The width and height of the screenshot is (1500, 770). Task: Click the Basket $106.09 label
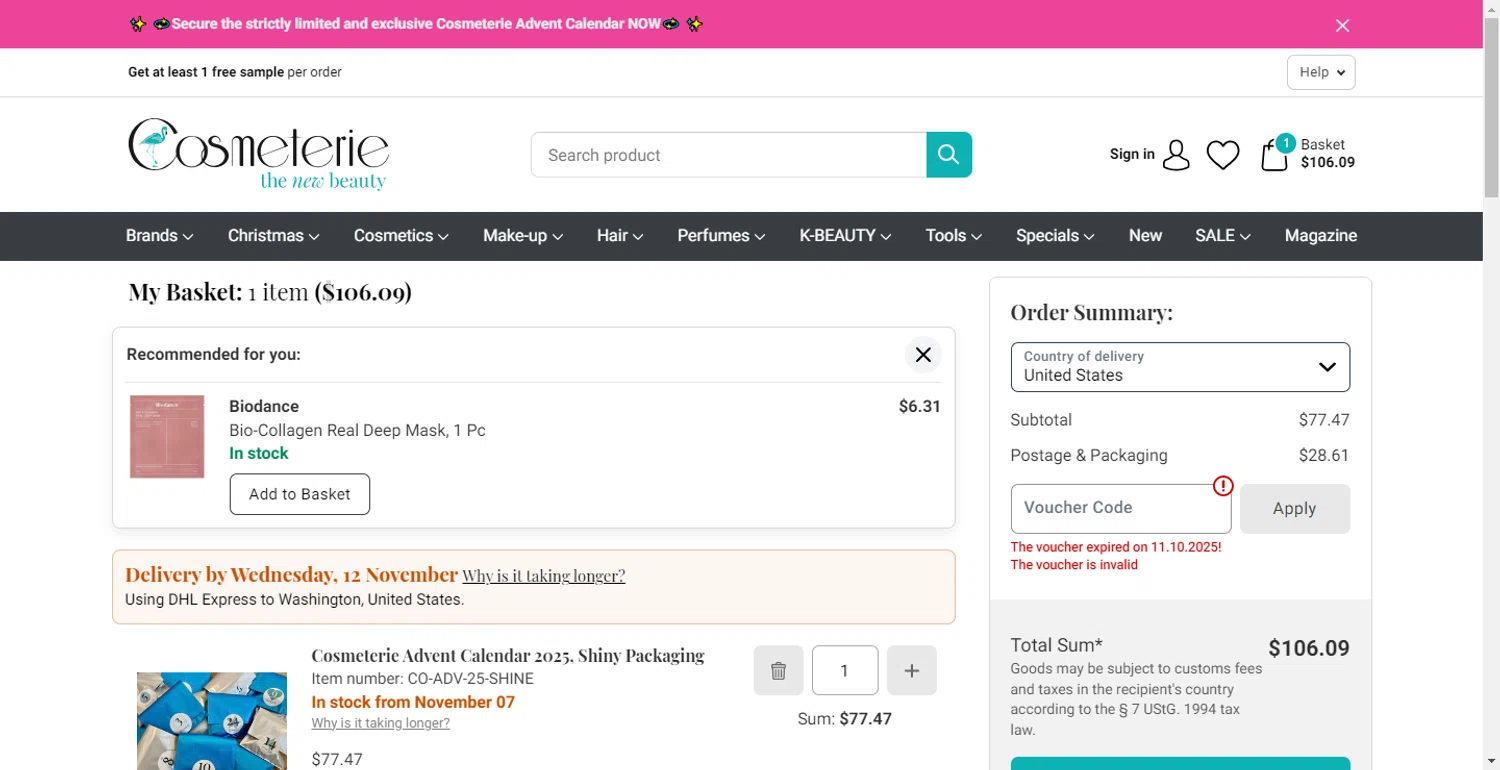pyautogui.click(x=1327, y=154)
